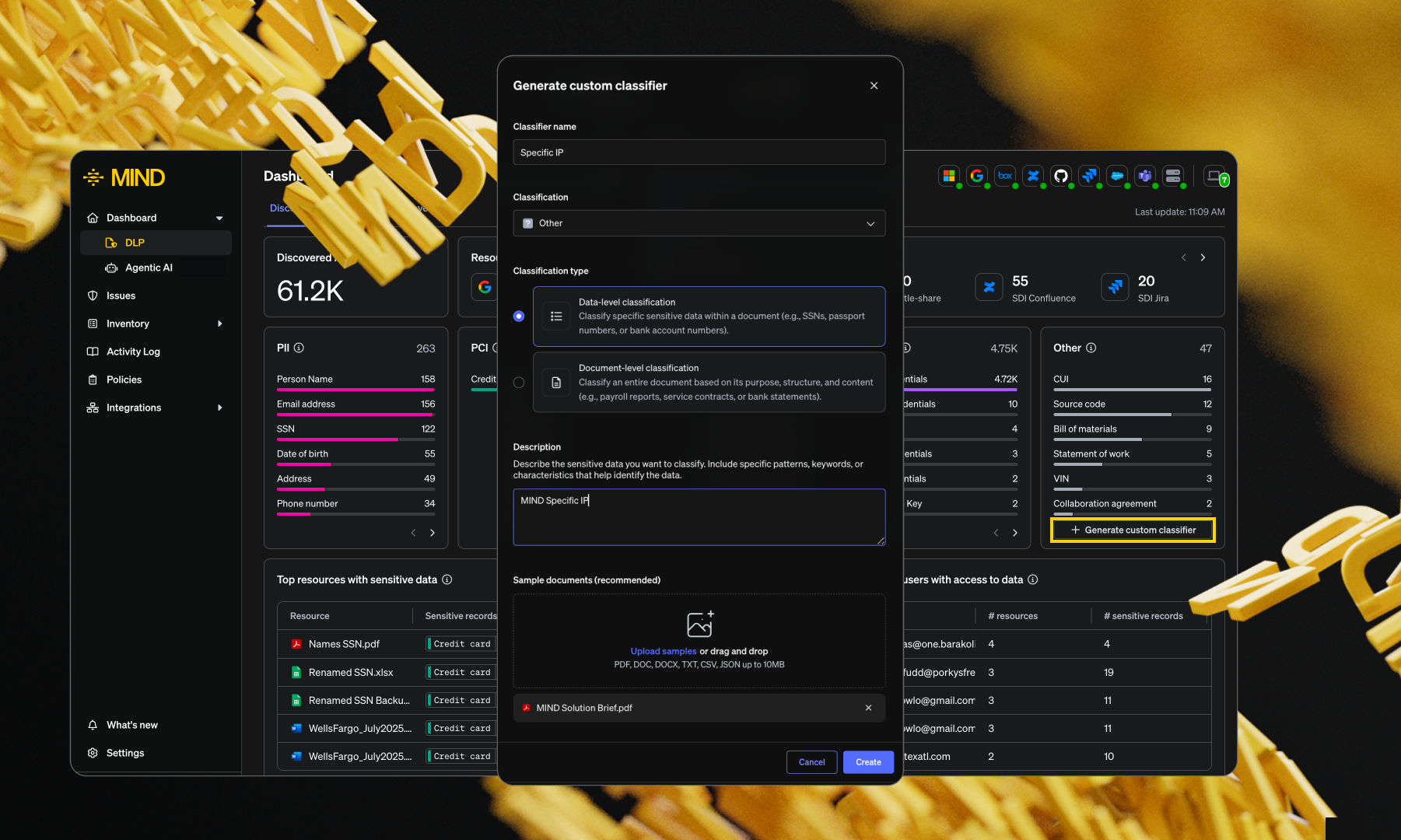
Task: Open DLP in the sidebar
Action: pos(156,243)
